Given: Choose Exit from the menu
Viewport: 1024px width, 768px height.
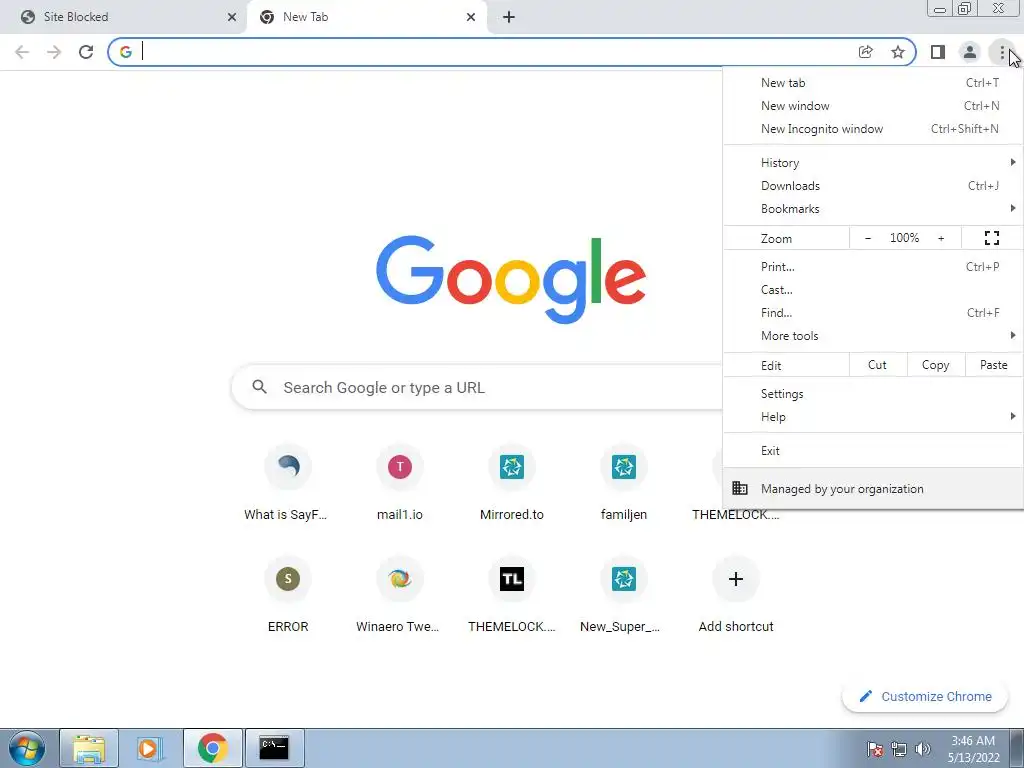Looking at the screenshot, I should (873, 451).
